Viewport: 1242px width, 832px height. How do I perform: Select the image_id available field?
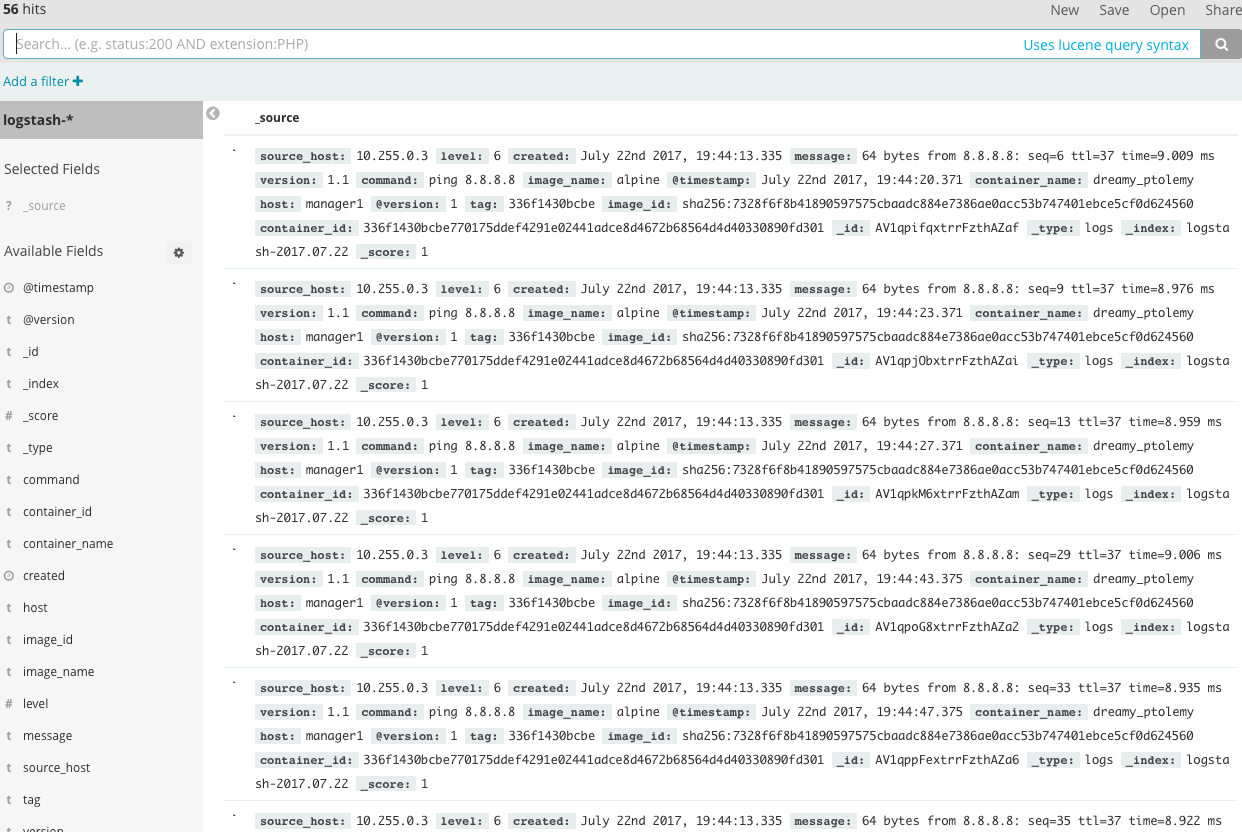click(x=48, y=640)
